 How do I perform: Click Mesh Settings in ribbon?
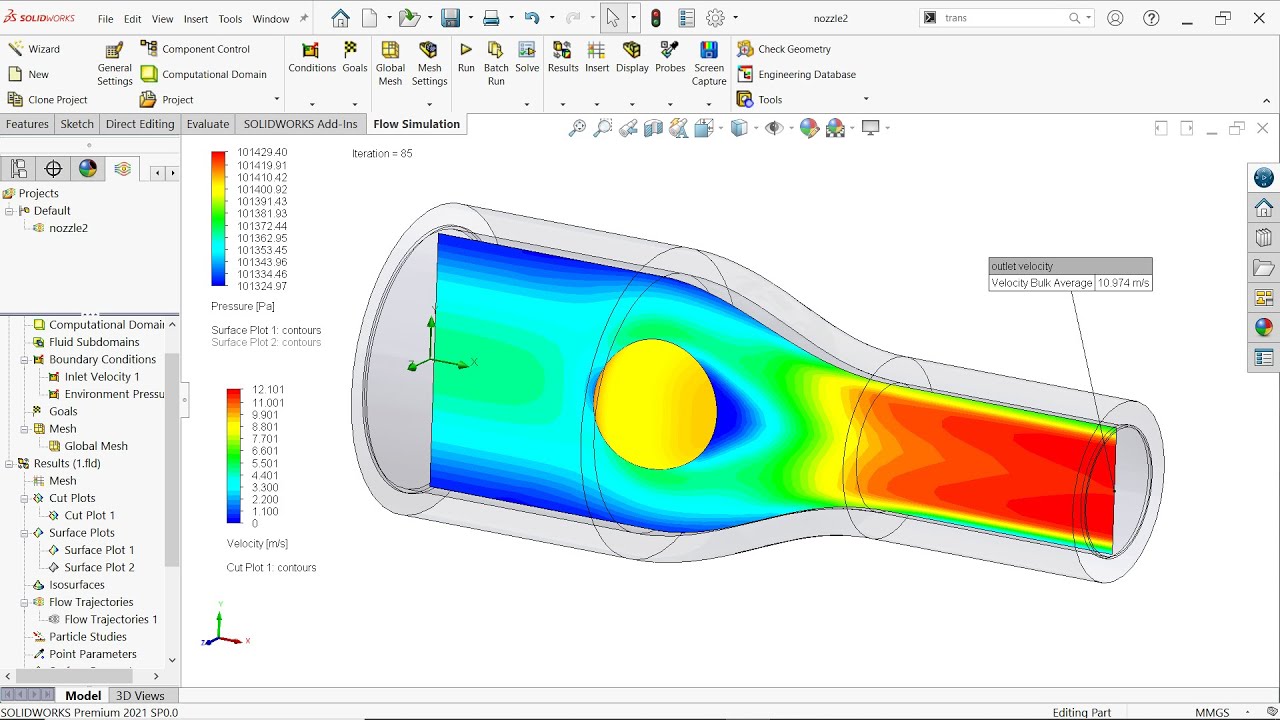(x=429, y=63)
